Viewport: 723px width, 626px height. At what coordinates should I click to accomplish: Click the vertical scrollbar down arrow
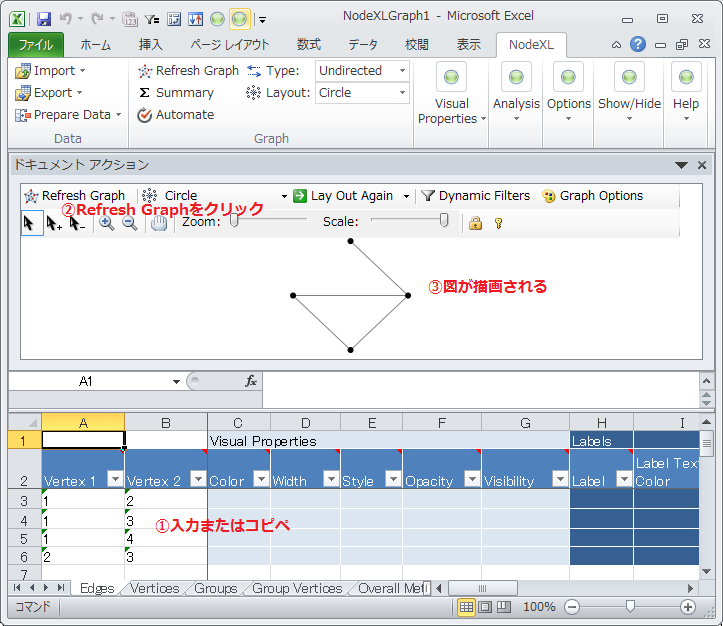click(x=706, y=572)
